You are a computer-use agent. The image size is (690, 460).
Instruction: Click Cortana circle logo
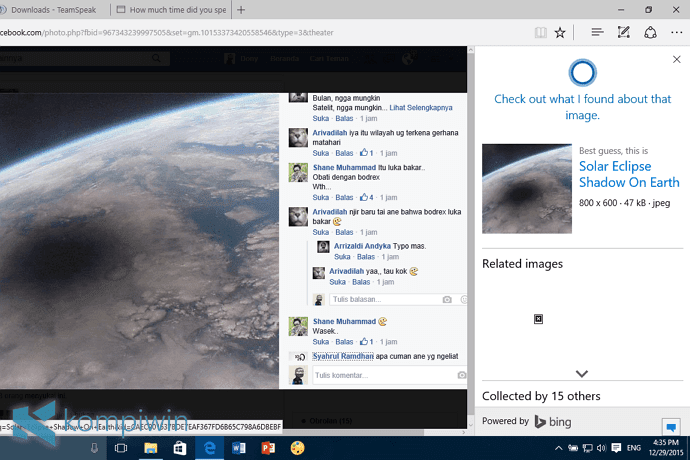pyautogui.click(x=582, y=73)
